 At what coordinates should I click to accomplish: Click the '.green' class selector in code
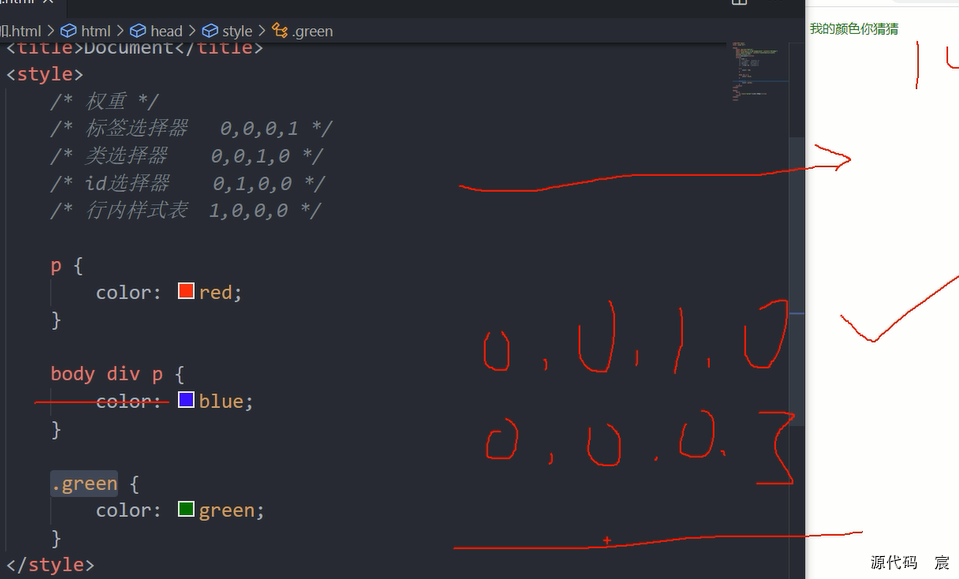pyautogui.click(x=84, y=484)
